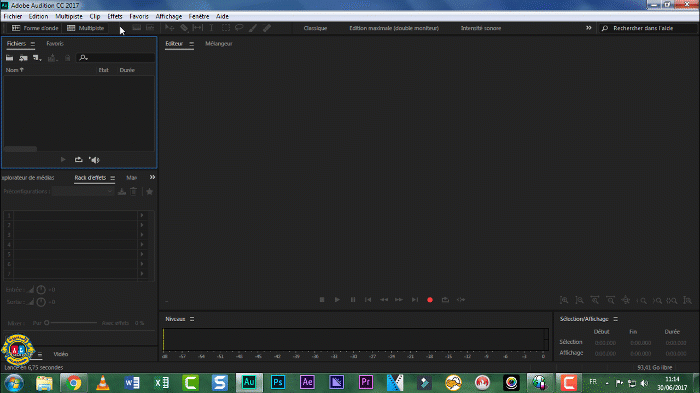The image size is (700, 393).
Task: Open the Sélection/Affichage panel menu
Action: 616,319
